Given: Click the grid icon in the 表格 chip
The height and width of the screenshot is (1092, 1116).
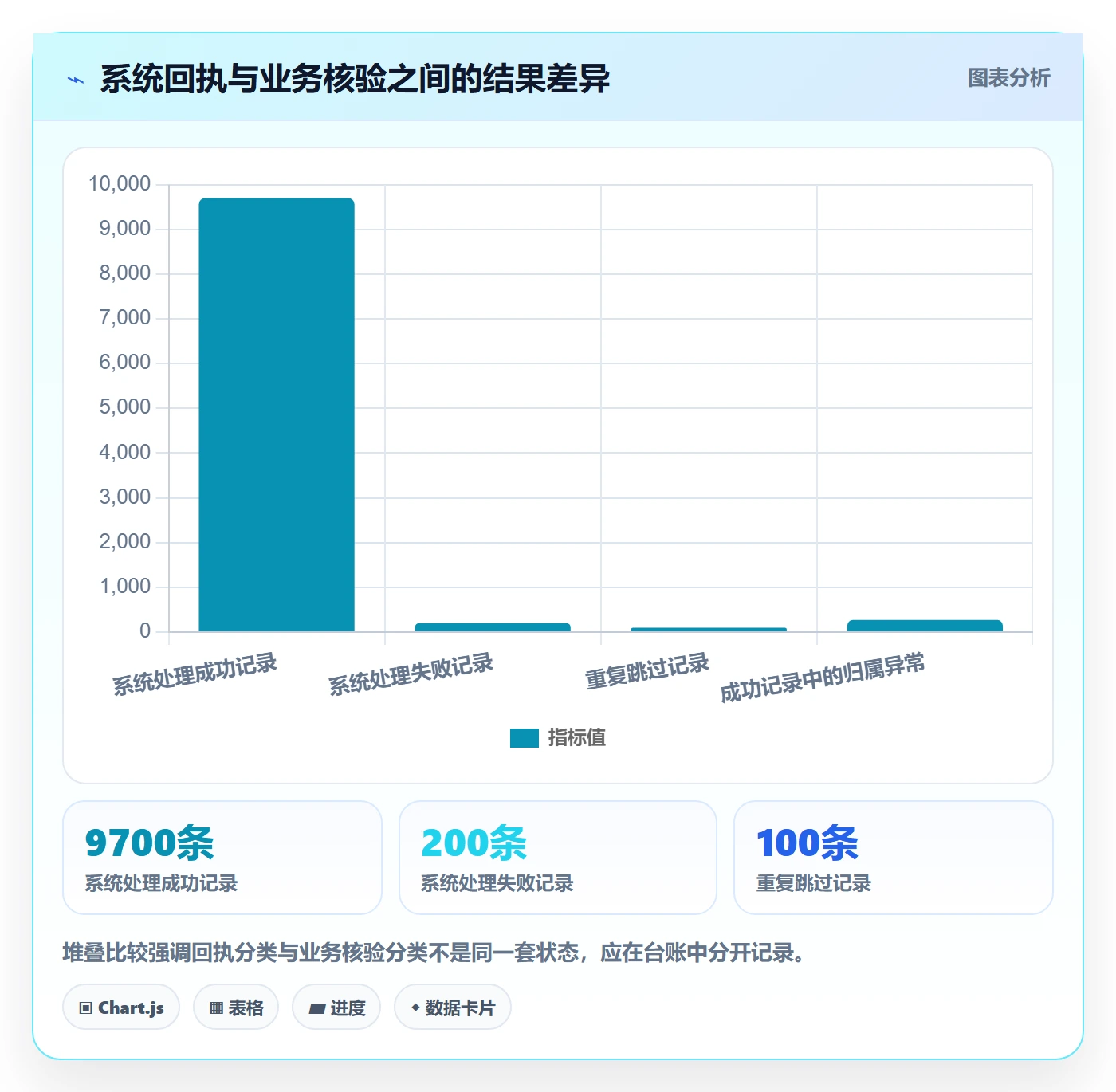Looking at the screenshot, I should [x=216, y=1008].
